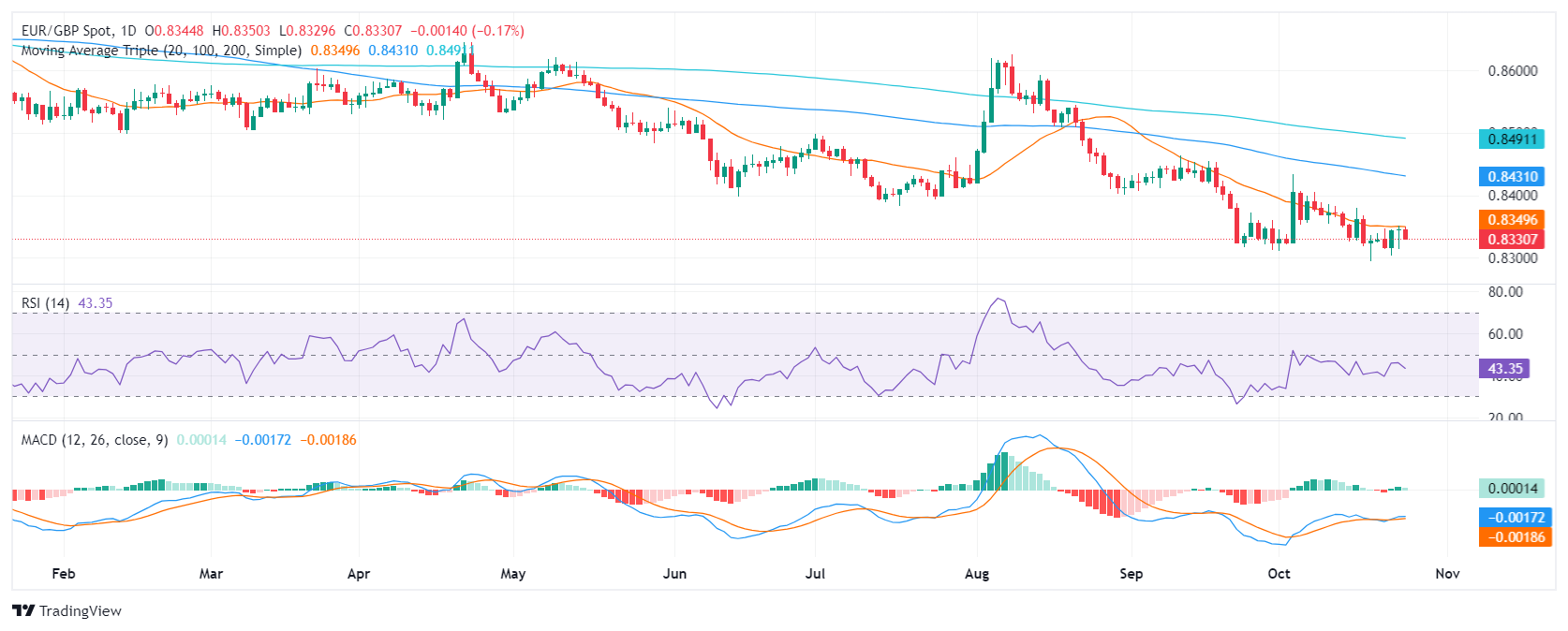This screenshot has height=631, width=1568.
Task: Click the 0.00014 MACD histogram value tag
Action: pos(1513,488)
